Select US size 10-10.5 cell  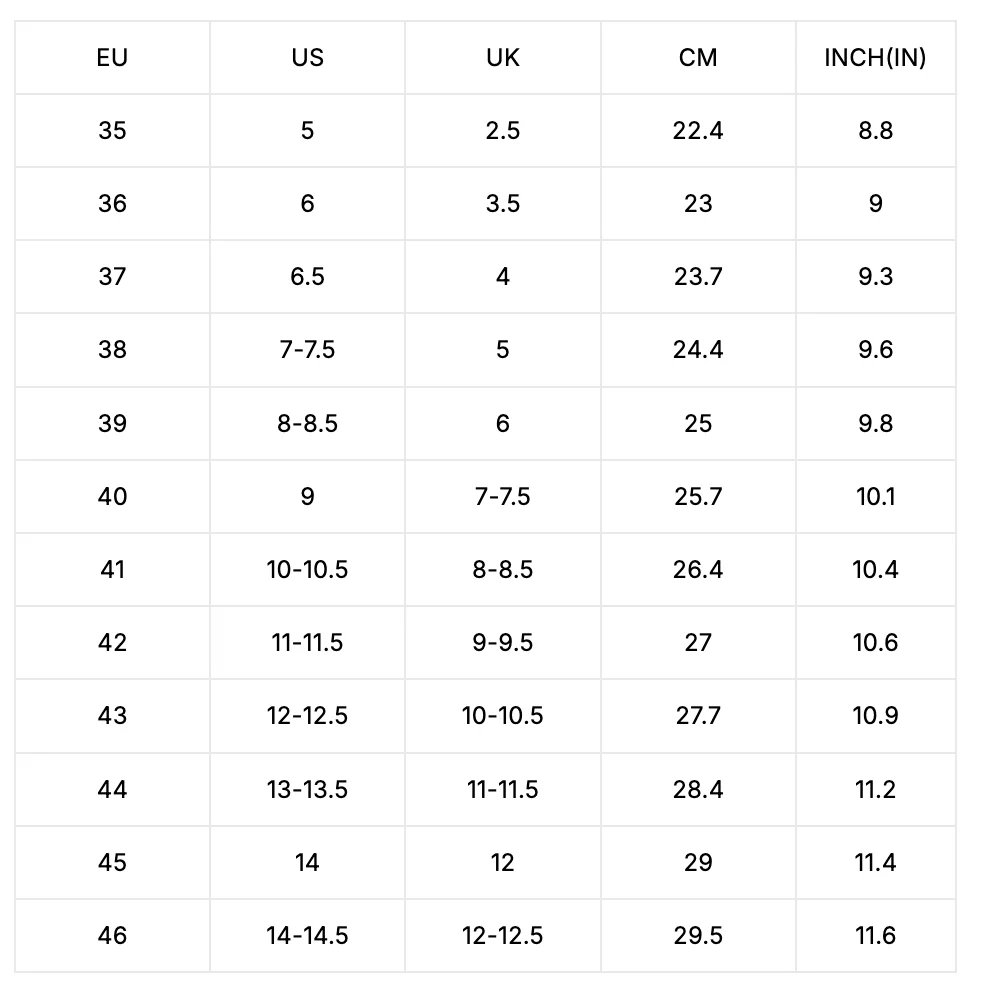(x=307, y=570)
